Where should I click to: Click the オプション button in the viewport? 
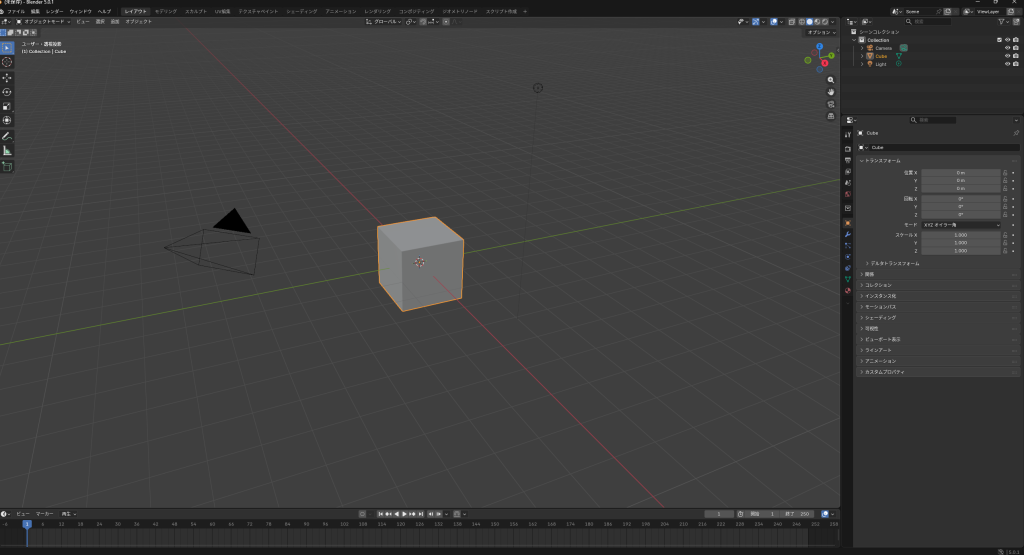tap(820, 32)
